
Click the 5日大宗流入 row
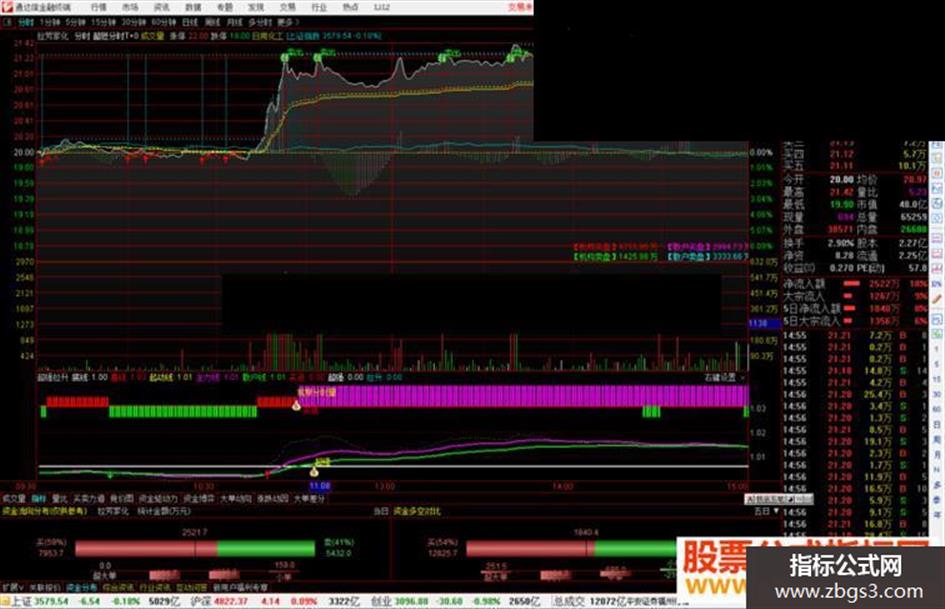click(x=855, y=321)
